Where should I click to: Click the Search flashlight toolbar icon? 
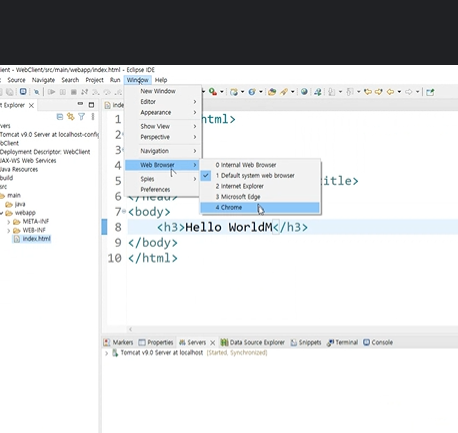[284, 92]
